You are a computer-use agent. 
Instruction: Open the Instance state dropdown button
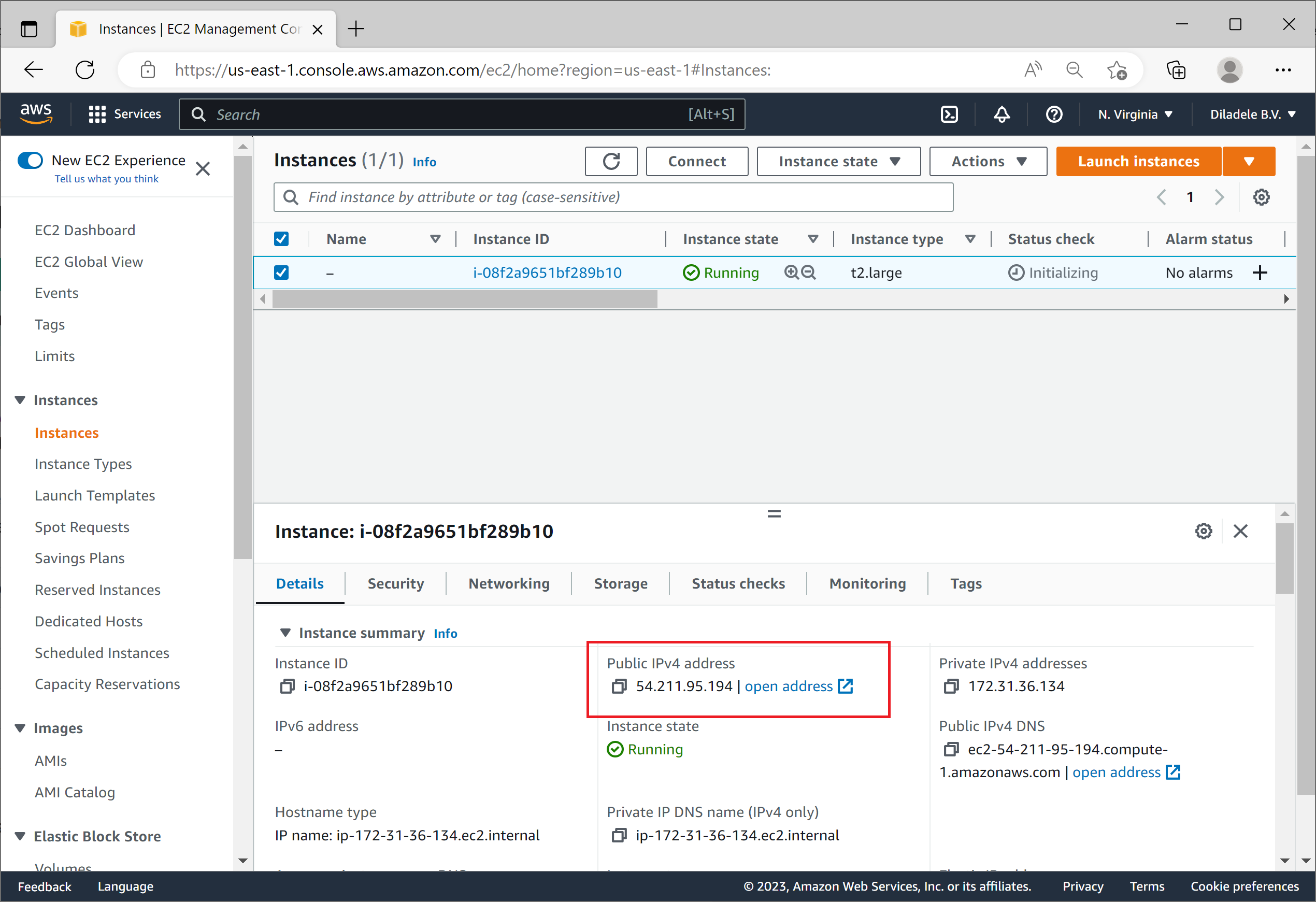click(839, 161)
